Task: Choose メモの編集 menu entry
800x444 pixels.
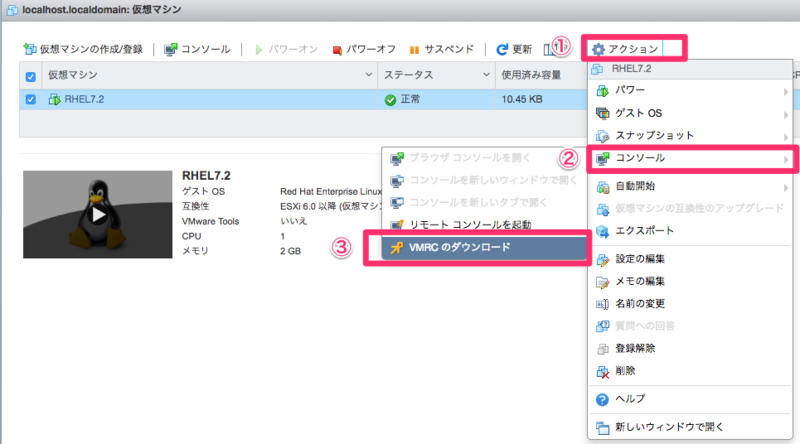Action: tap(690, 282)
